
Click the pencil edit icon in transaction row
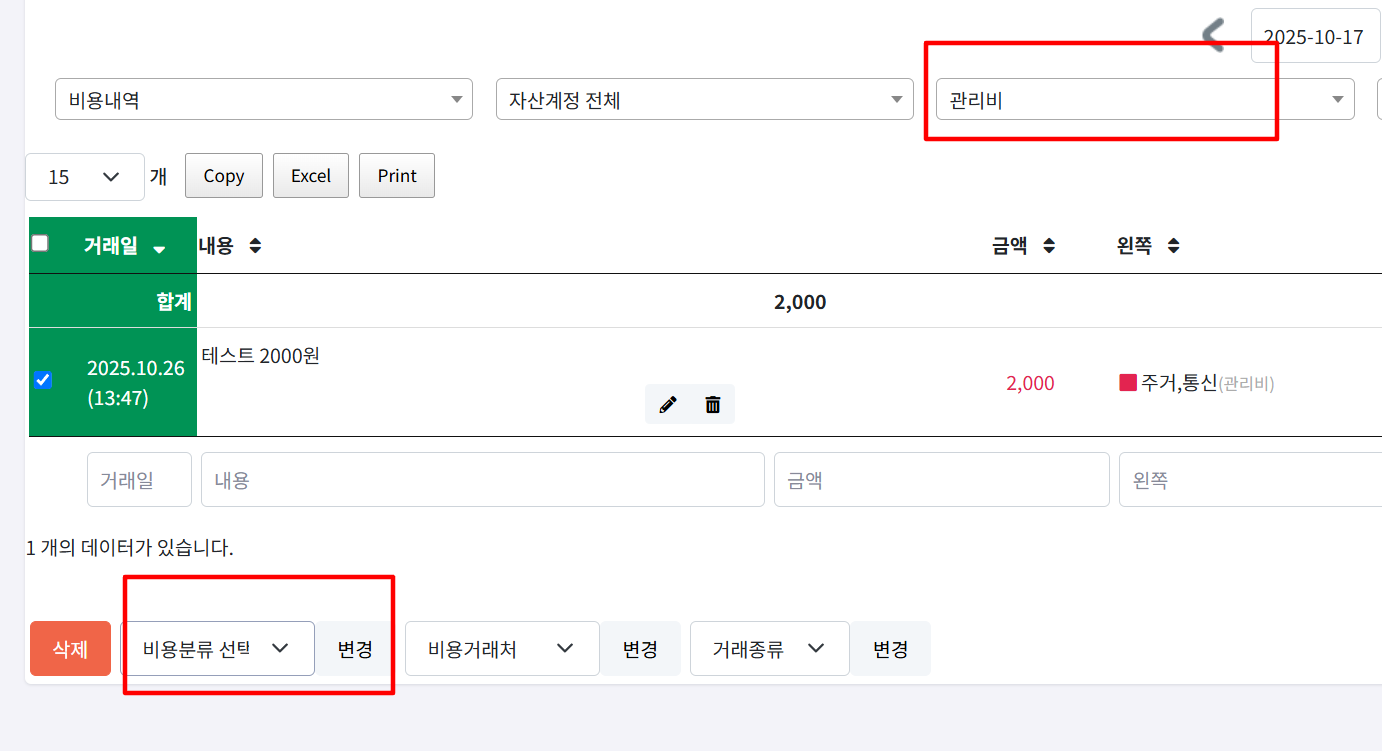(x=668, y=404)
